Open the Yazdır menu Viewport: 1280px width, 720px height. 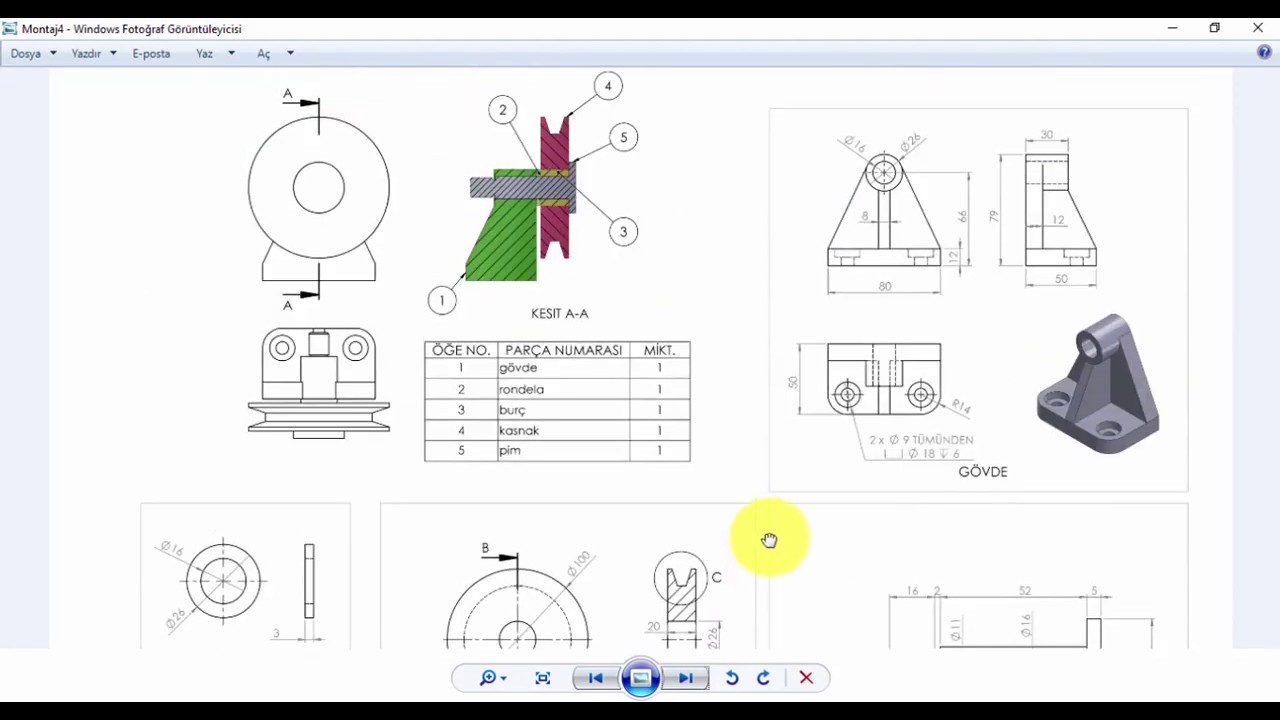coord(86,53)
